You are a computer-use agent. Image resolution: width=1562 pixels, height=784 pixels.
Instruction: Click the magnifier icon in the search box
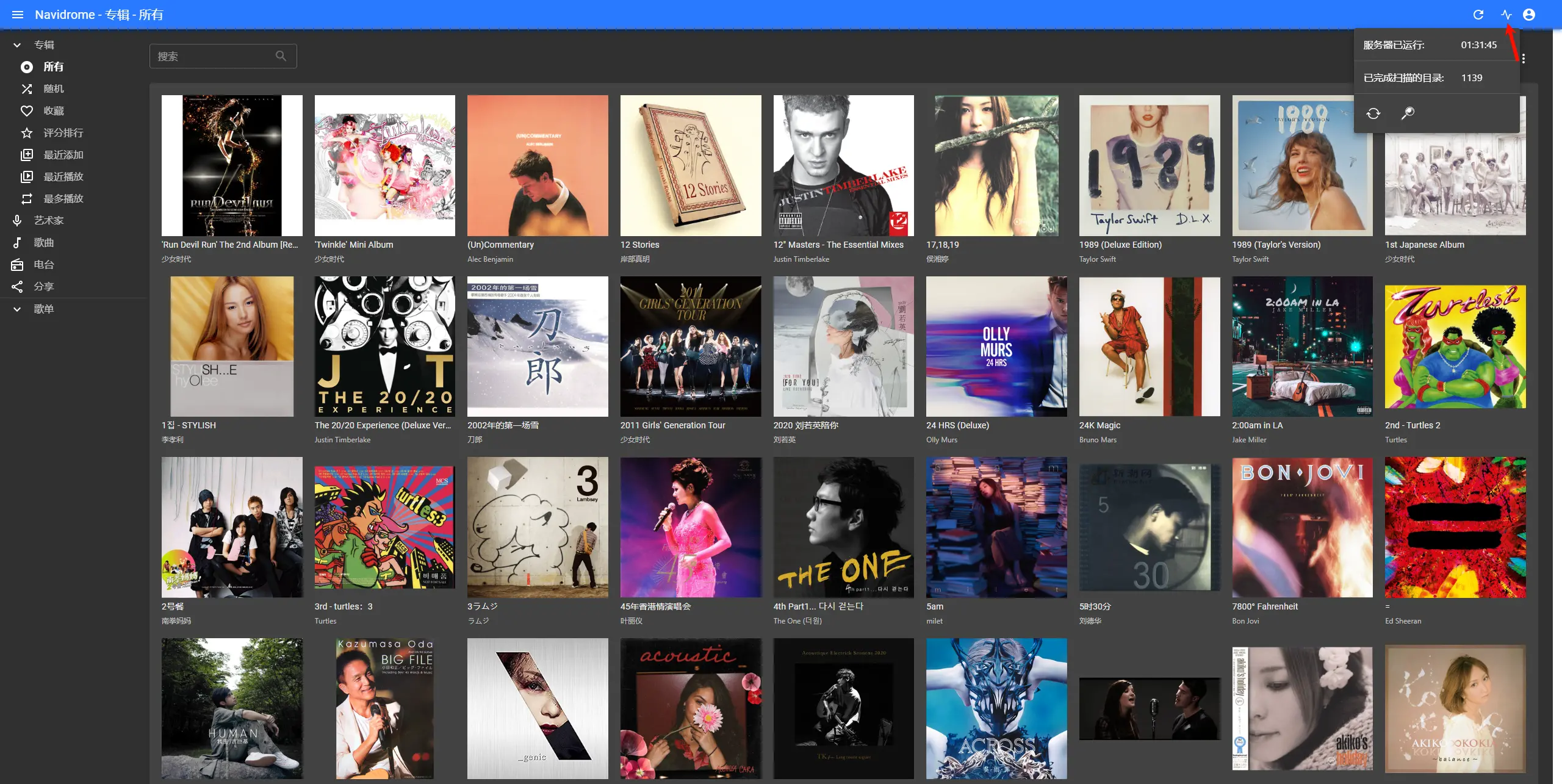pyautogui.click(x=281, y=56)
